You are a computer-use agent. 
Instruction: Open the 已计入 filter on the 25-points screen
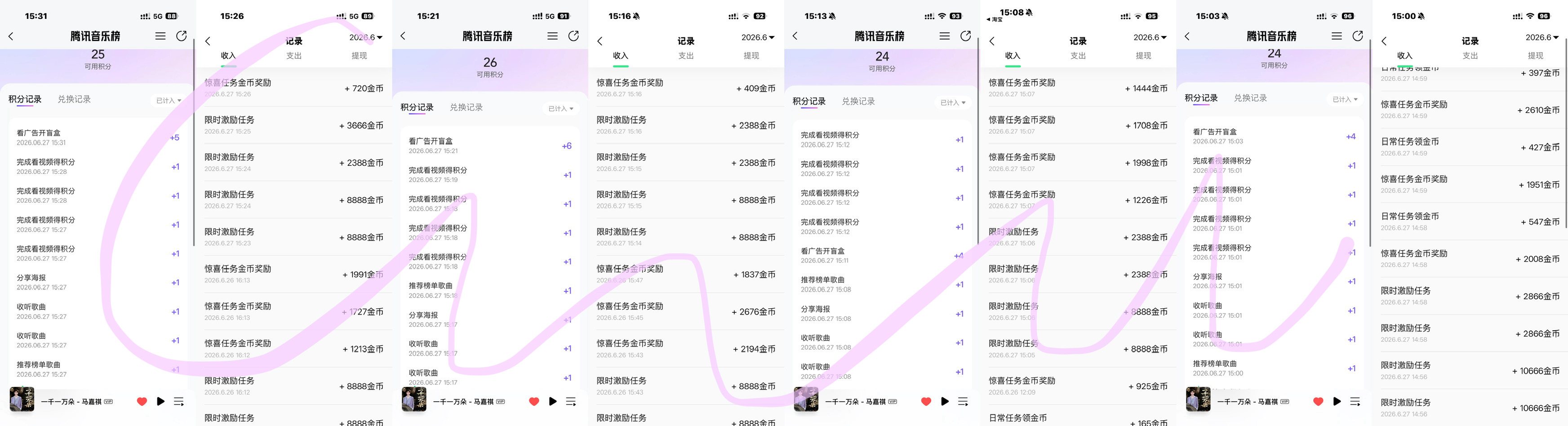169,100
